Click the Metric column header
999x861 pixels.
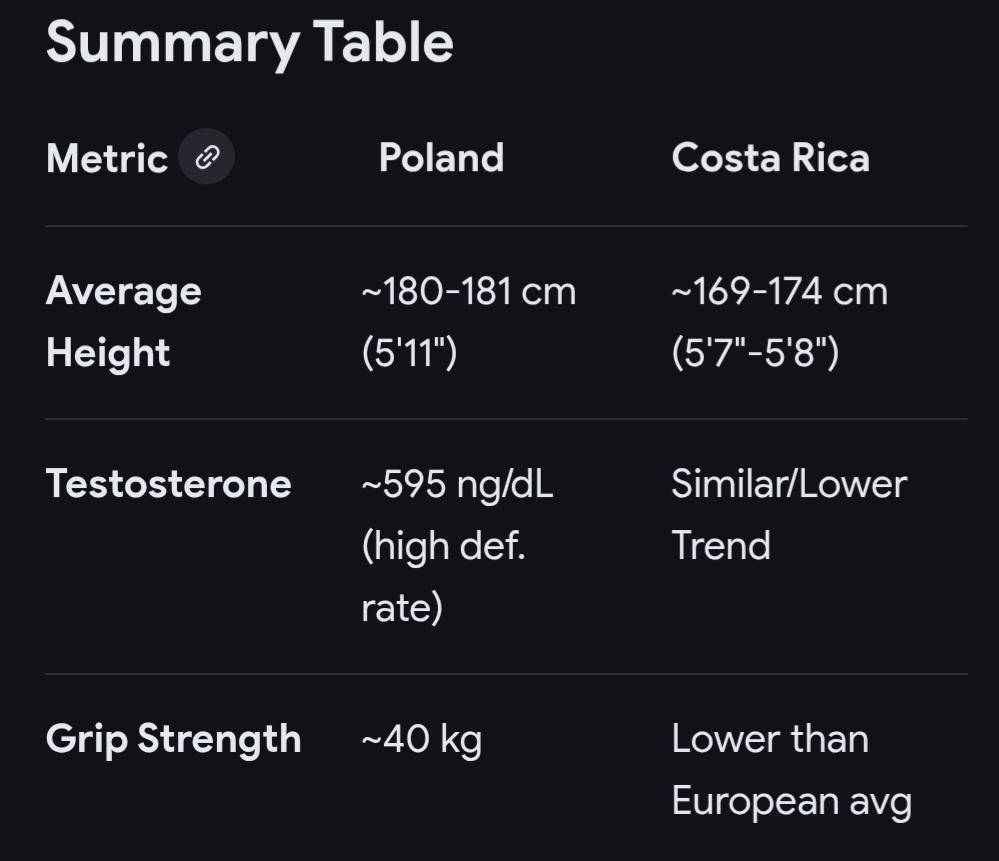106,158
